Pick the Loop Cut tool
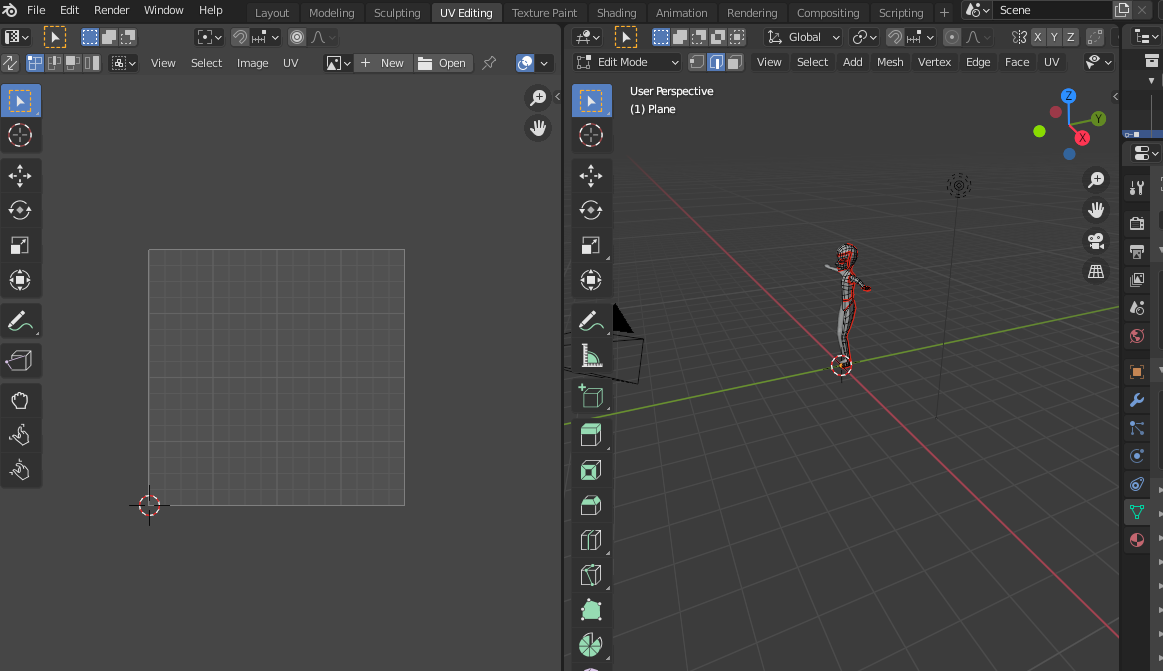Image resolution: width=1163 pixels, height=671 pixels. click(590, 540)
